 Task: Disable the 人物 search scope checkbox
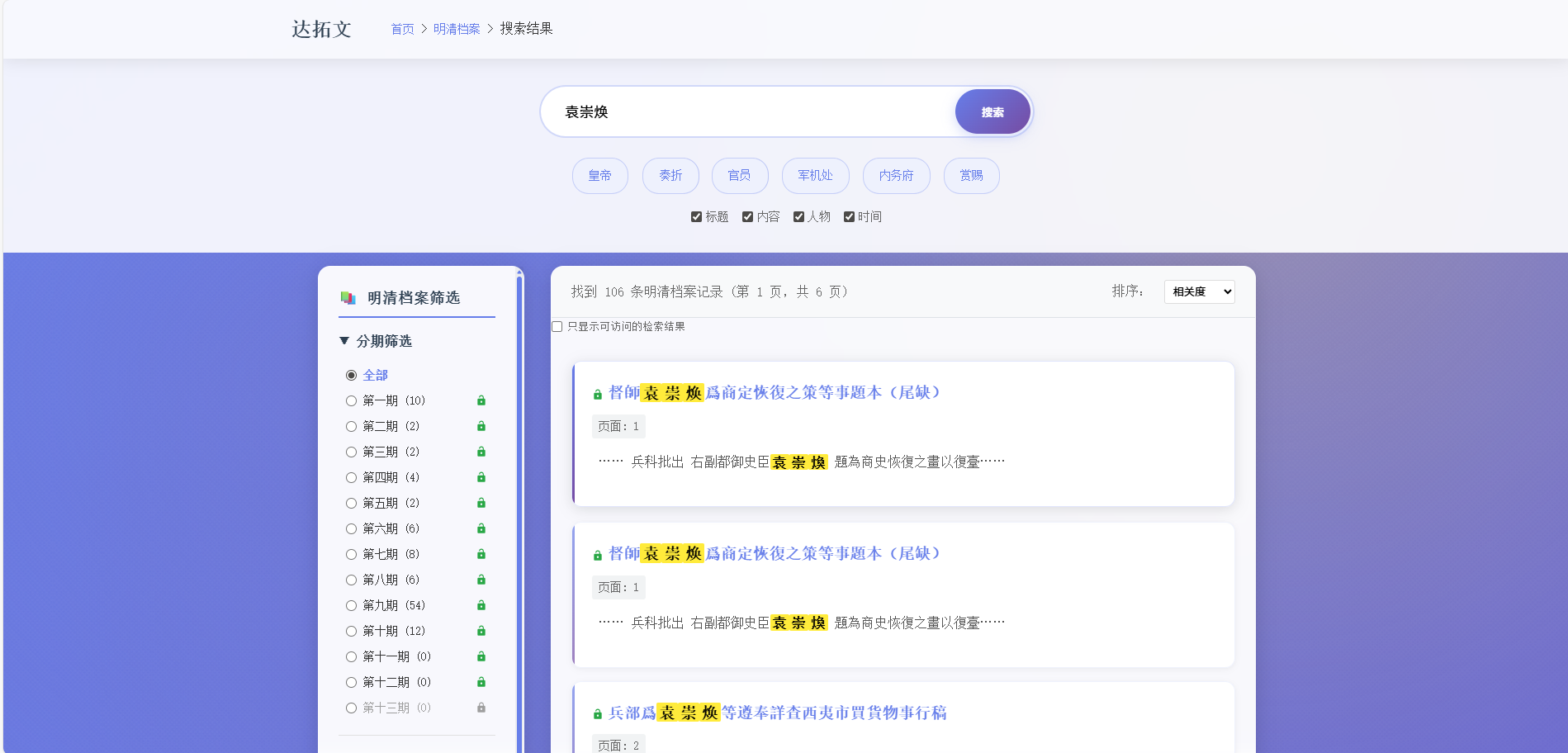coord(798,216)
